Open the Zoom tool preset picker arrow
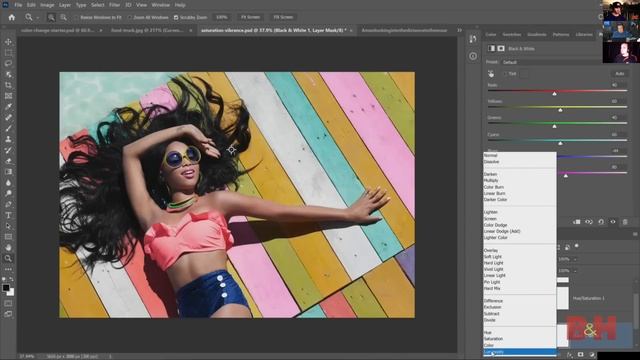 point(37,18)
